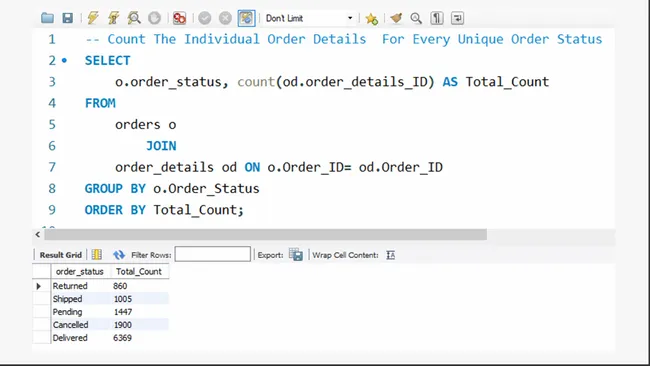Place cursor on the FROM keyword
The image size is (650, 366).
pos(100,103)
